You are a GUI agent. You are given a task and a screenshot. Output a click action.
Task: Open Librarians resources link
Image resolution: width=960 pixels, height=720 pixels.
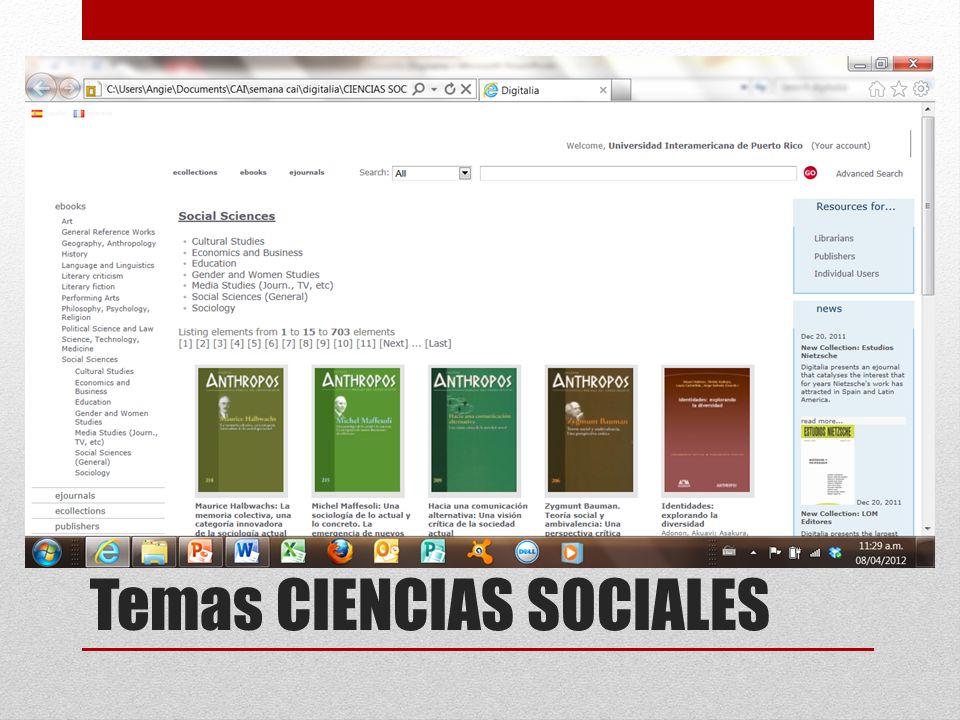(833, 238)
